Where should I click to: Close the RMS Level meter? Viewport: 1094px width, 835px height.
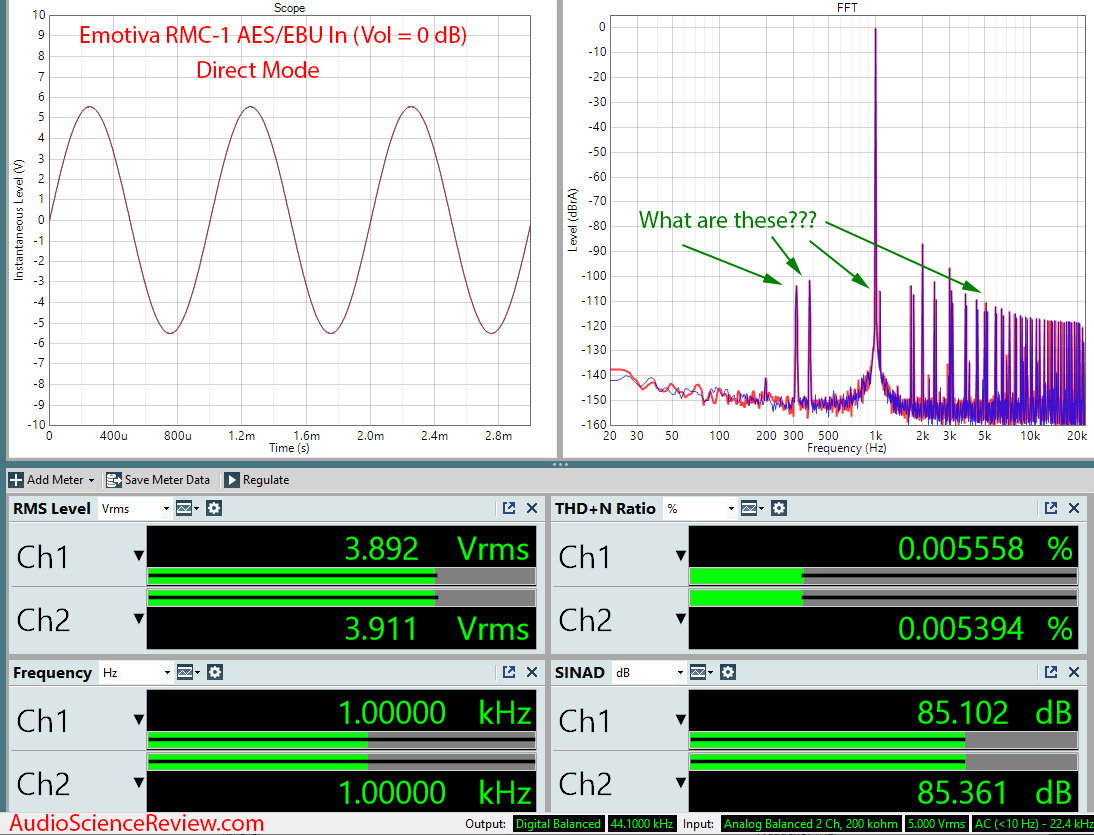tap(532, 509)
